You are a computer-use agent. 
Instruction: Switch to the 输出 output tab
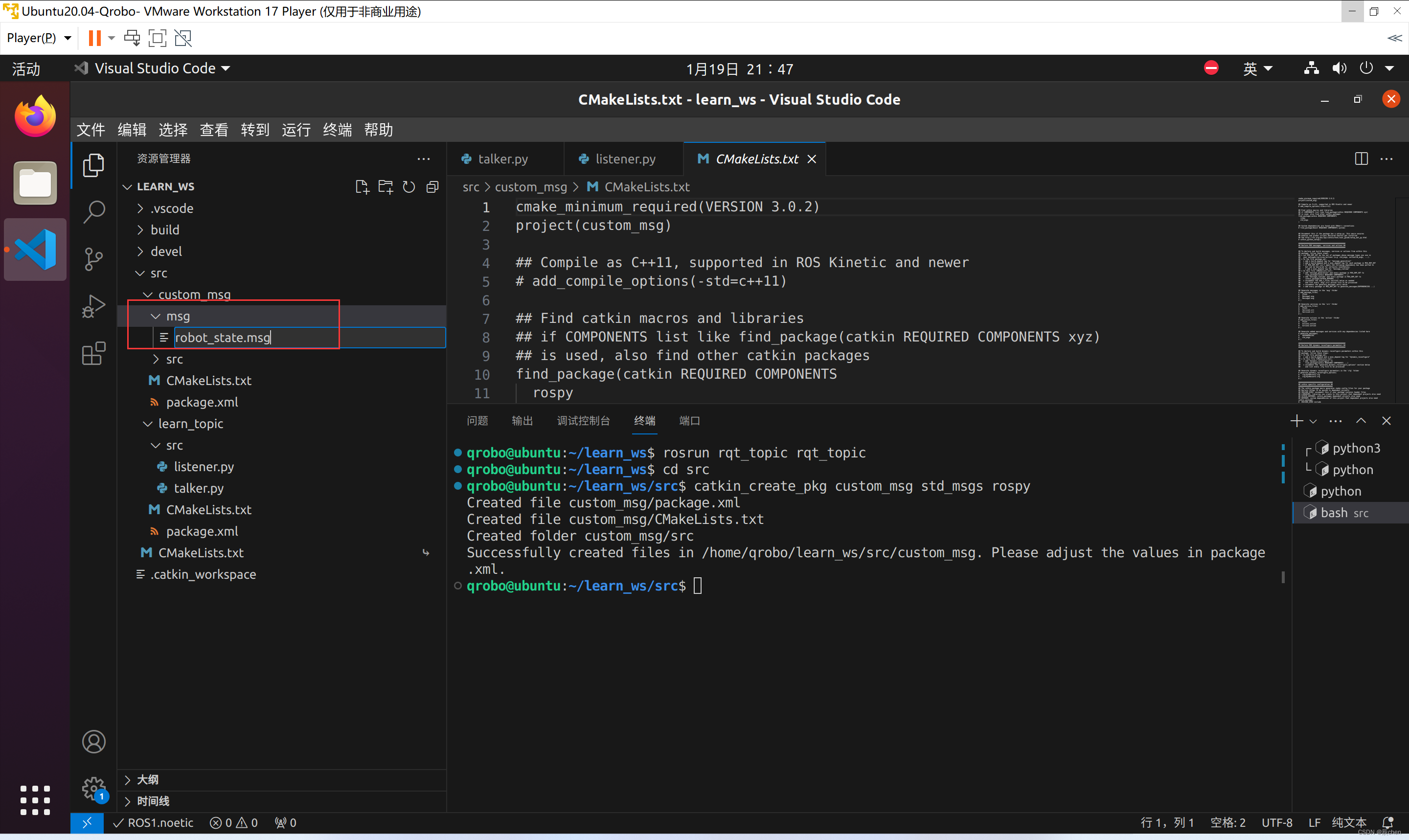coord(522,421)
